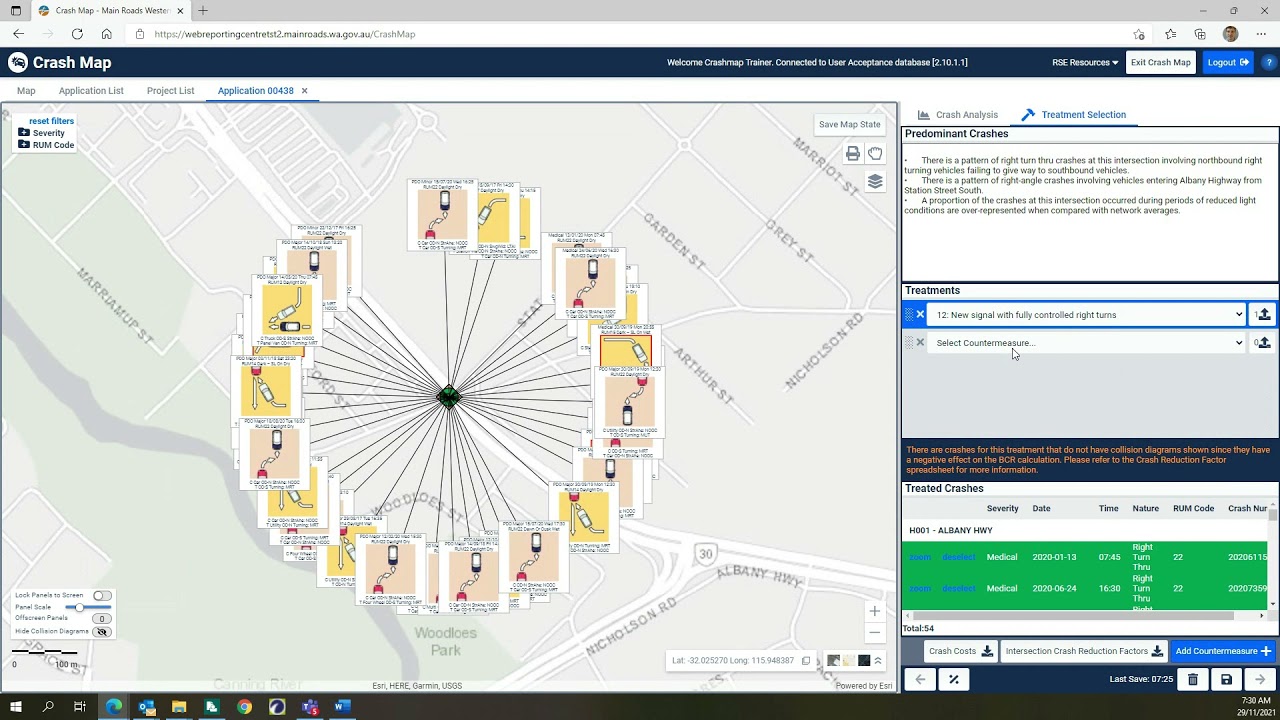The height and width of the screenshot is (720, 1280).
Task: Go to next step arrow
Action: [1260, 679]
